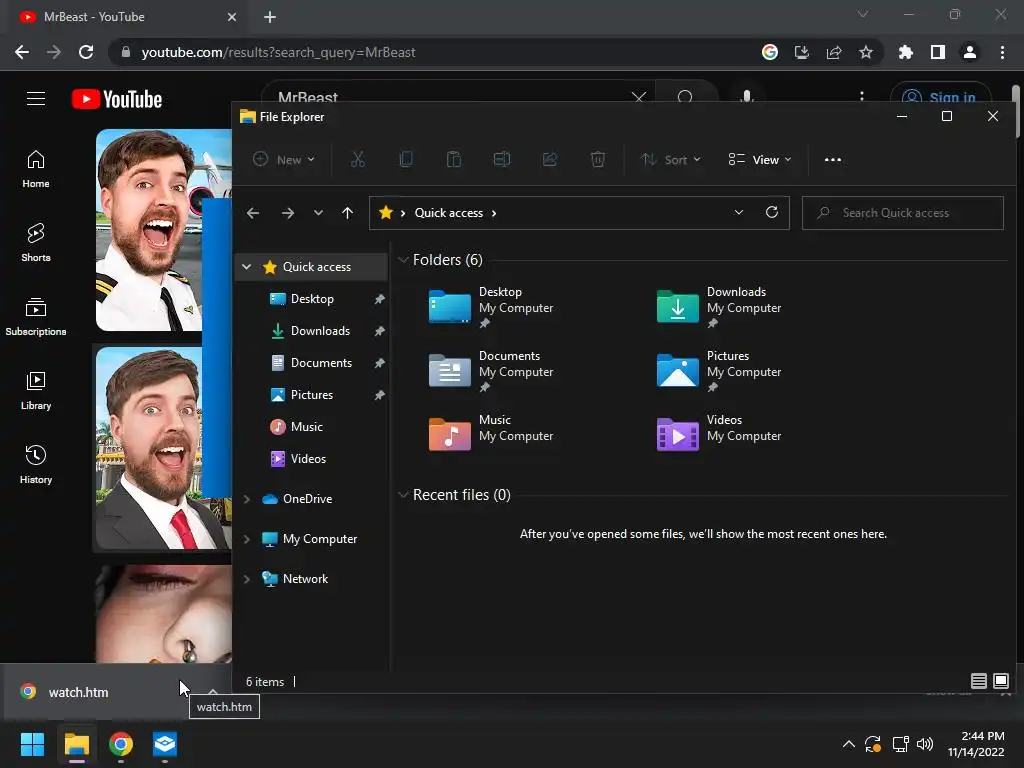Collapse the Quick access tree node
The height and width of the screenshot is (768, 1024).
coord(247,266)
